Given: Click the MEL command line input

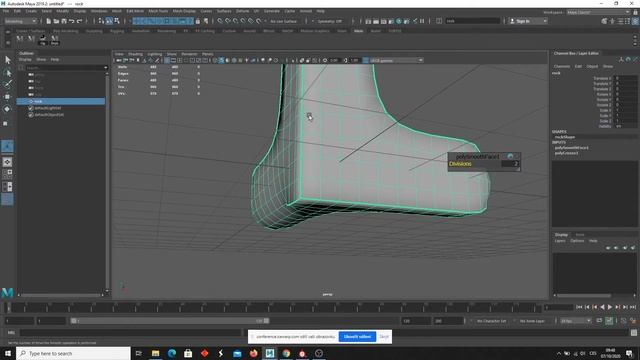Looking at the screenshot, I should [131, 333].
